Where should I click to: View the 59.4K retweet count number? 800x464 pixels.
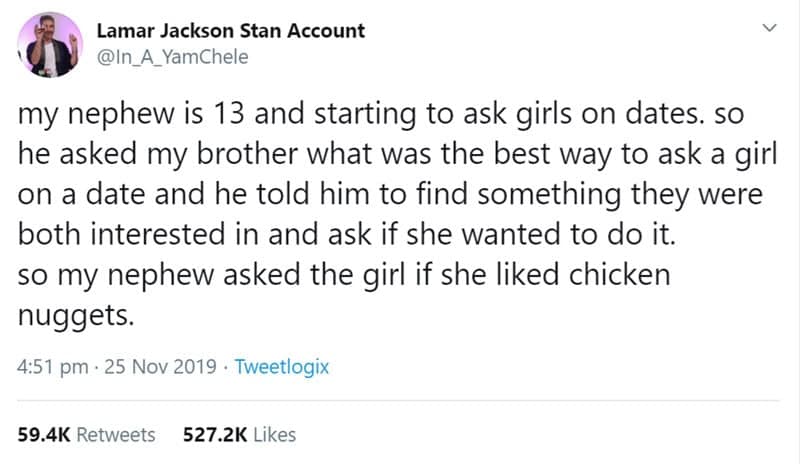(43, 435)
